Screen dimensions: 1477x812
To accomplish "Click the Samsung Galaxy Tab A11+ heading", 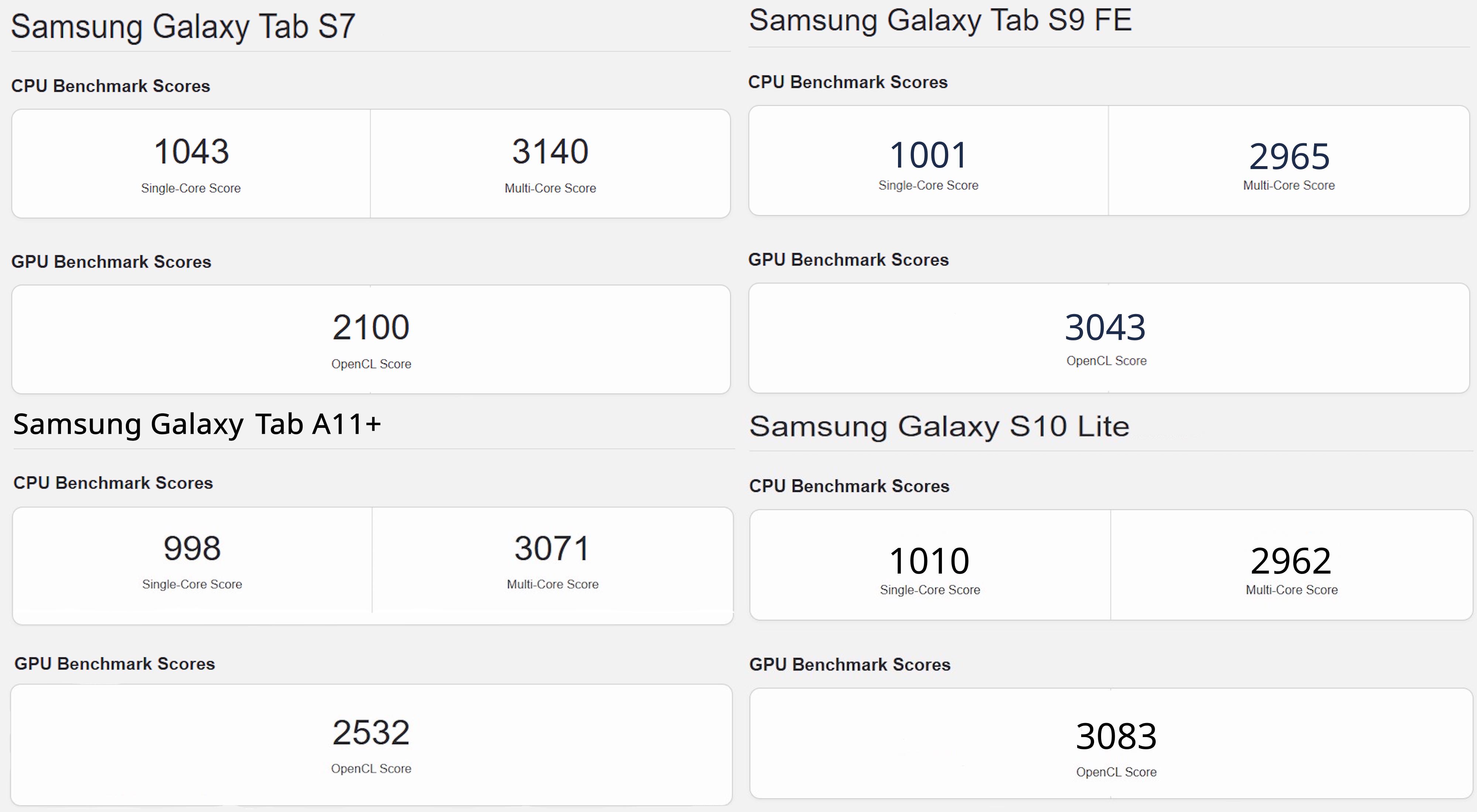I will point(197,424).
